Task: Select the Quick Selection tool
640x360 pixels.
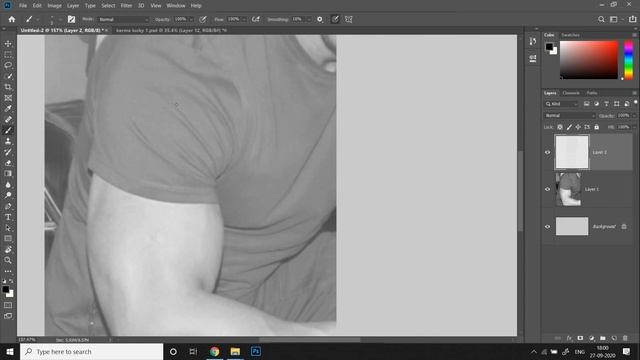Action: pyautogui.click(x=8, y=76)
